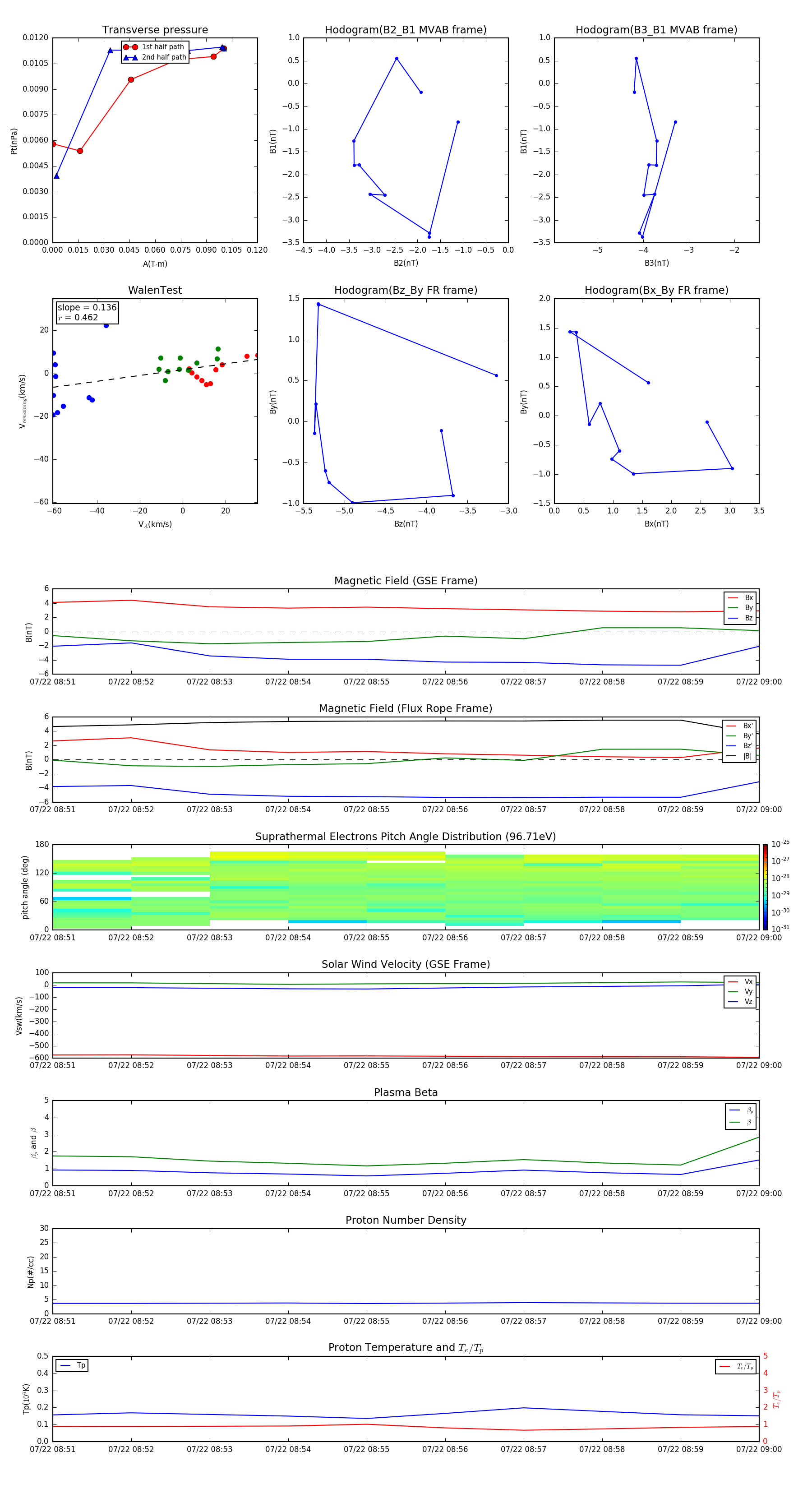Viewport: 812px width, 1489px height.
Task: Click the 'Magnetic Field (Flux Rope Frame)' title
Action: pyautogui.click(x=406, y=709)
